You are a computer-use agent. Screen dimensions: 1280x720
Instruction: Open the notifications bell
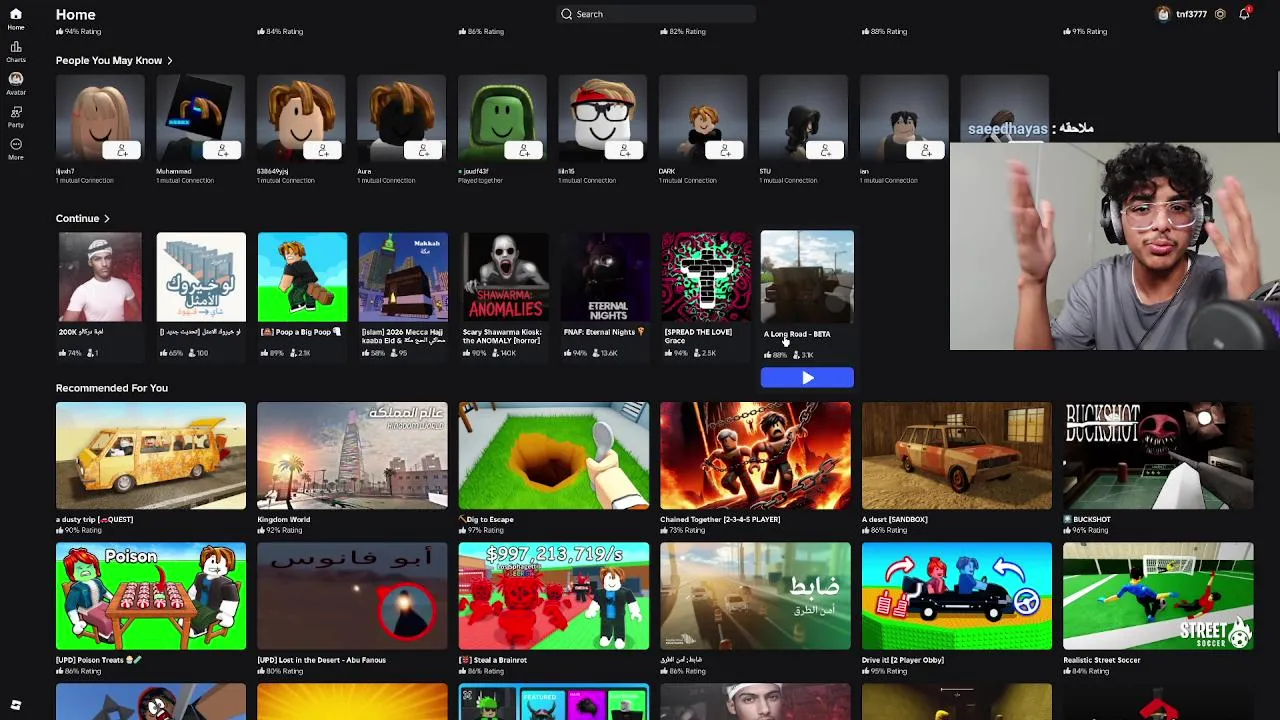coord(1244,14)
